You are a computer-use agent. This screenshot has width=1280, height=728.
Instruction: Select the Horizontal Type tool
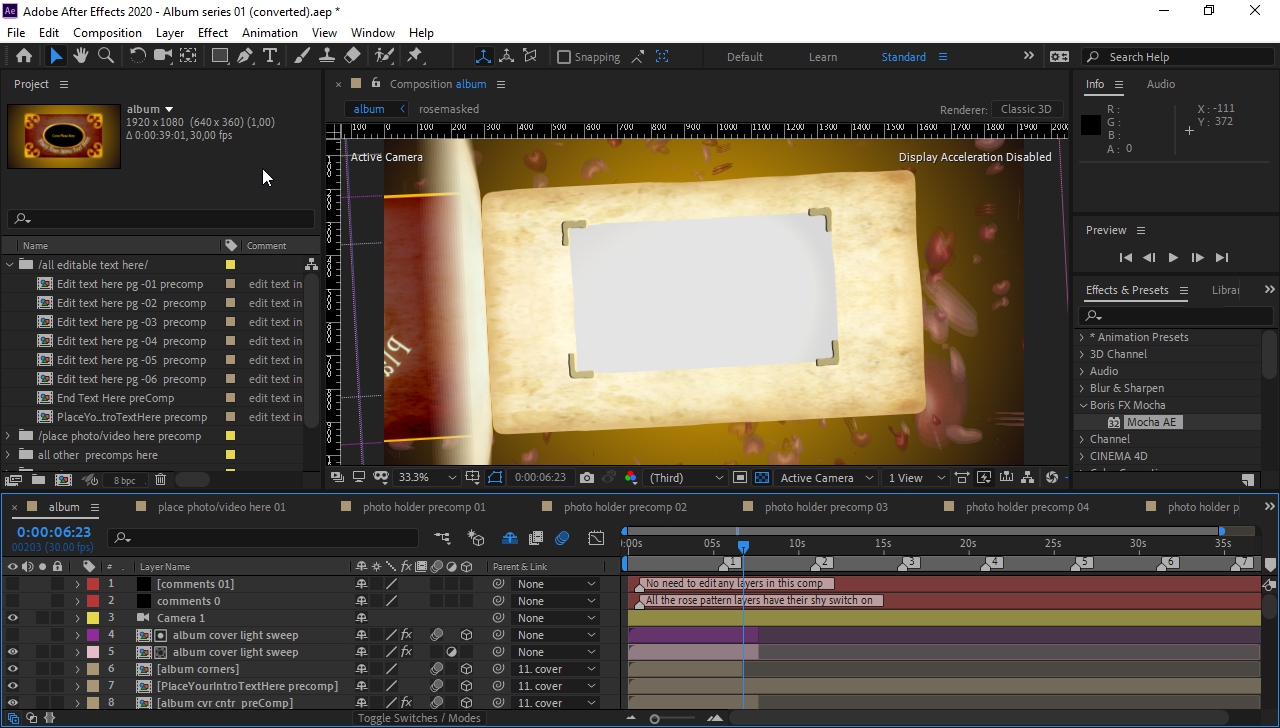pyautogui.click(x=270, y=56)
